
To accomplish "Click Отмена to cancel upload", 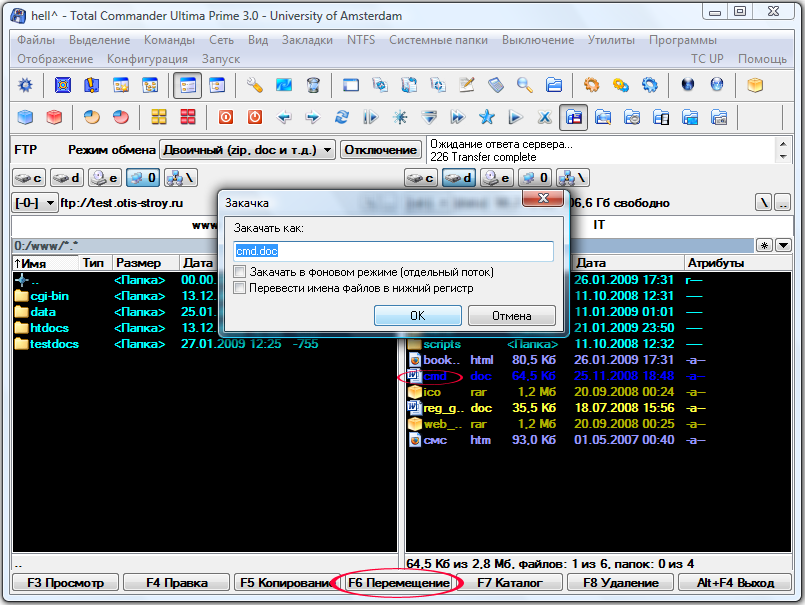I will click(x=512, y=315).
